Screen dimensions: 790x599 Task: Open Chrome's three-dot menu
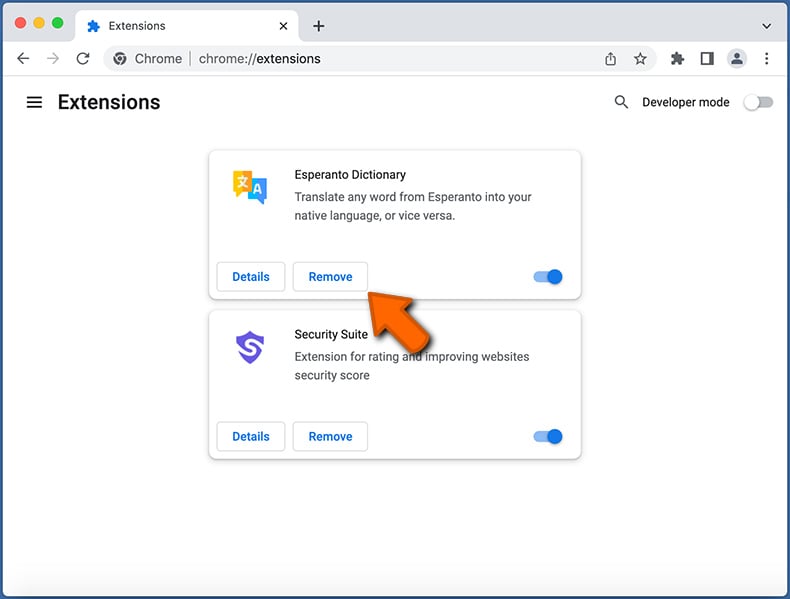[x=766, y=58]
